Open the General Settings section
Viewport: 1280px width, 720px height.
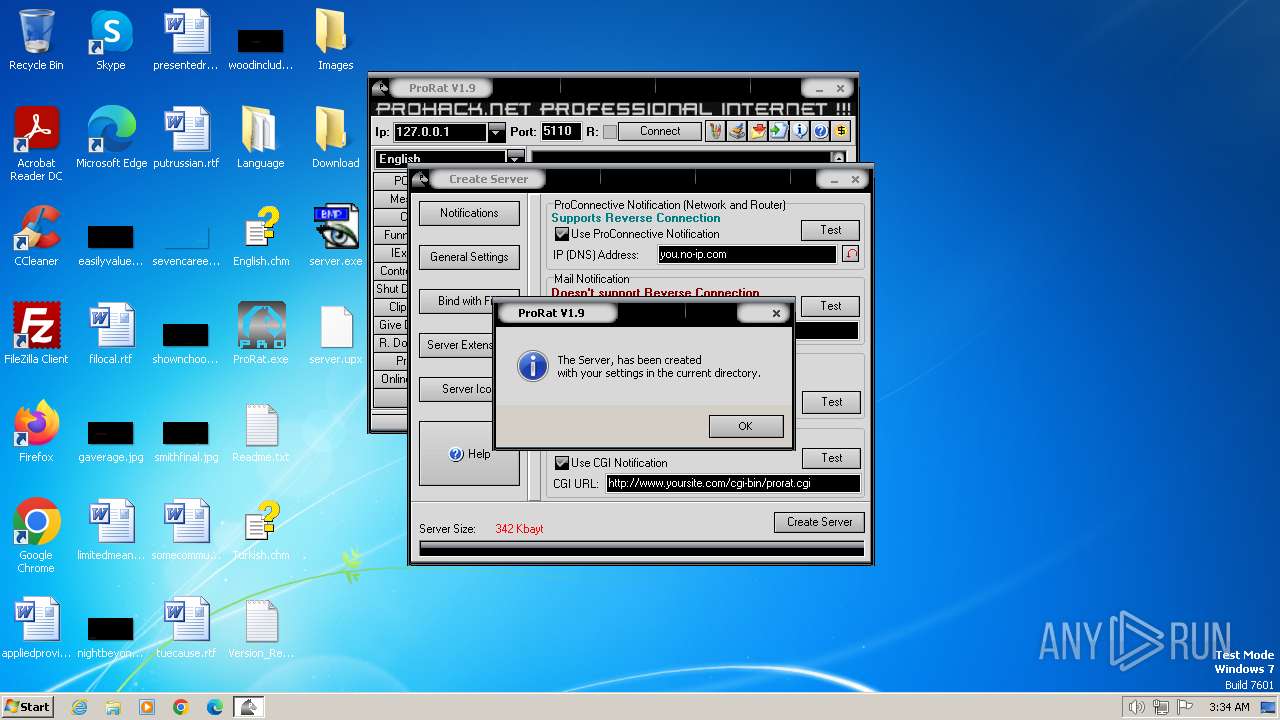469,257
